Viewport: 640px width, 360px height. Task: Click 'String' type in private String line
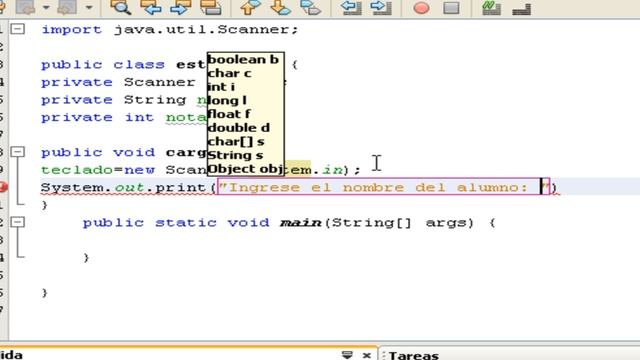155,100
